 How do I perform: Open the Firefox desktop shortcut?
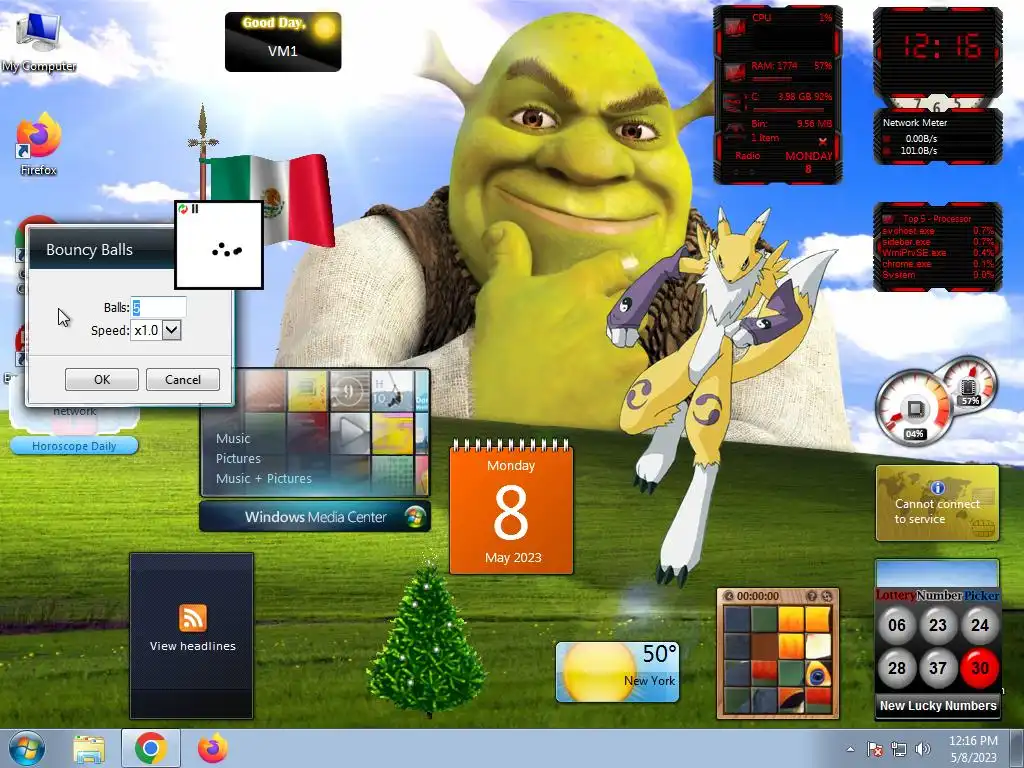click(x=39, y=145)
